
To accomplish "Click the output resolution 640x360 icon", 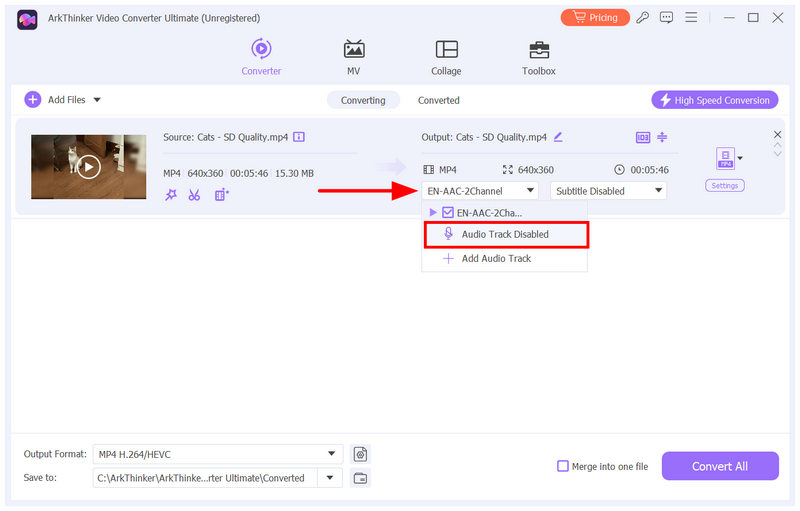I will tap(508, 170).
